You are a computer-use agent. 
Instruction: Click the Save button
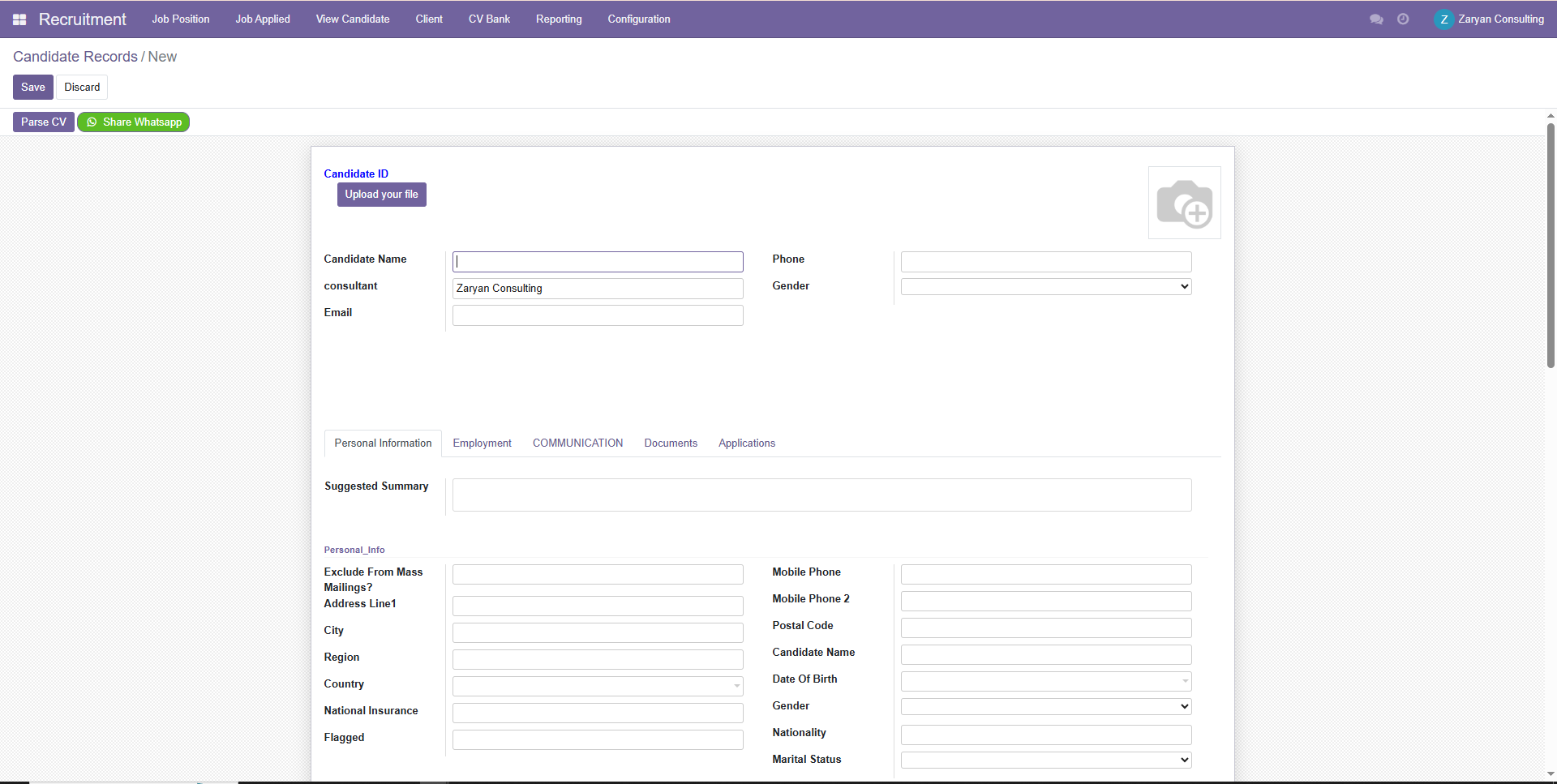pyautogui.click(x=33, y=88)
